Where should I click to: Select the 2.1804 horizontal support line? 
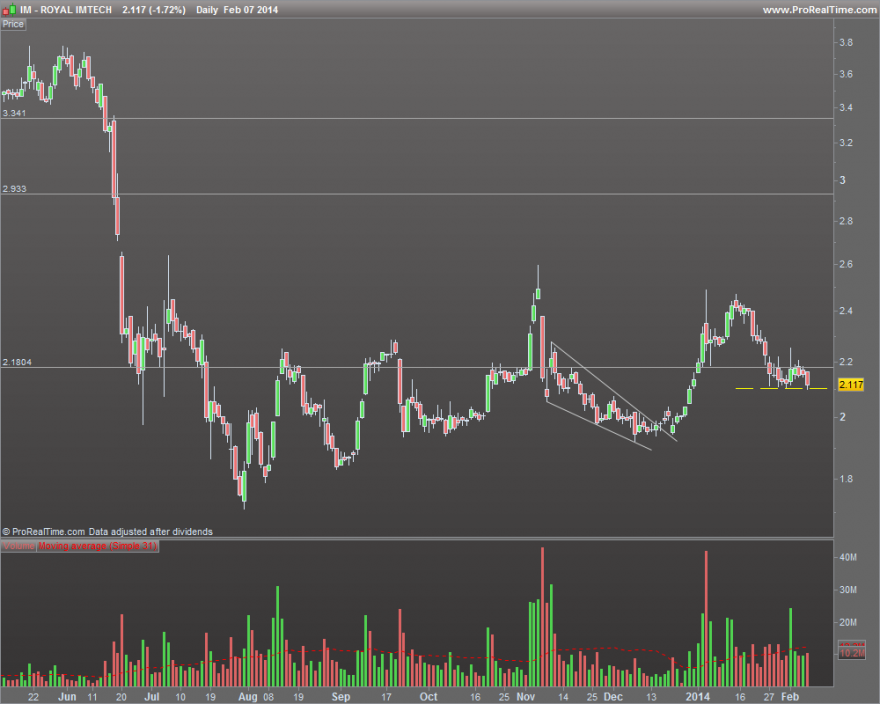click(x=416, y=368)
